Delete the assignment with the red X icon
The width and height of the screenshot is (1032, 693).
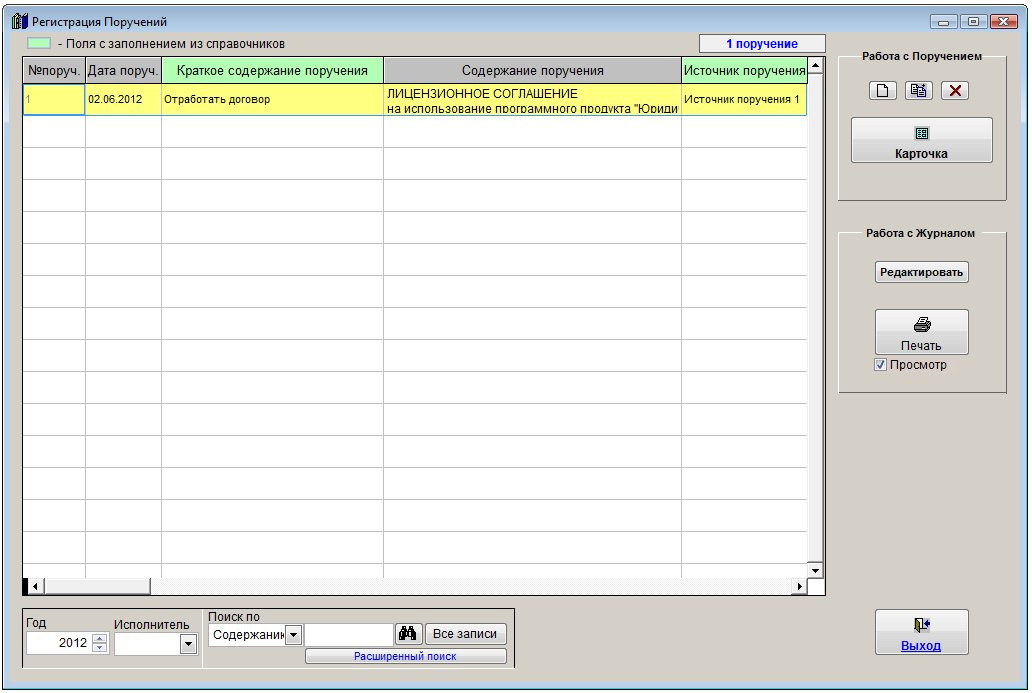[x=954, y=90]
